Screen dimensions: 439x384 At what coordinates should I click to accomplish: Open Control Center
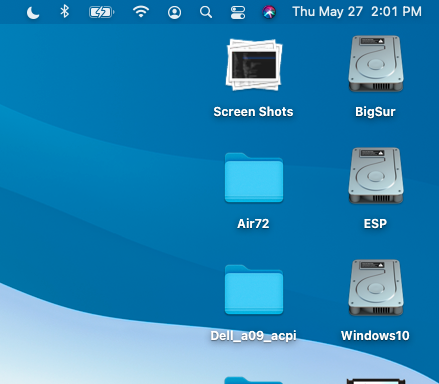pyautogui.click(x=238, y=13)
